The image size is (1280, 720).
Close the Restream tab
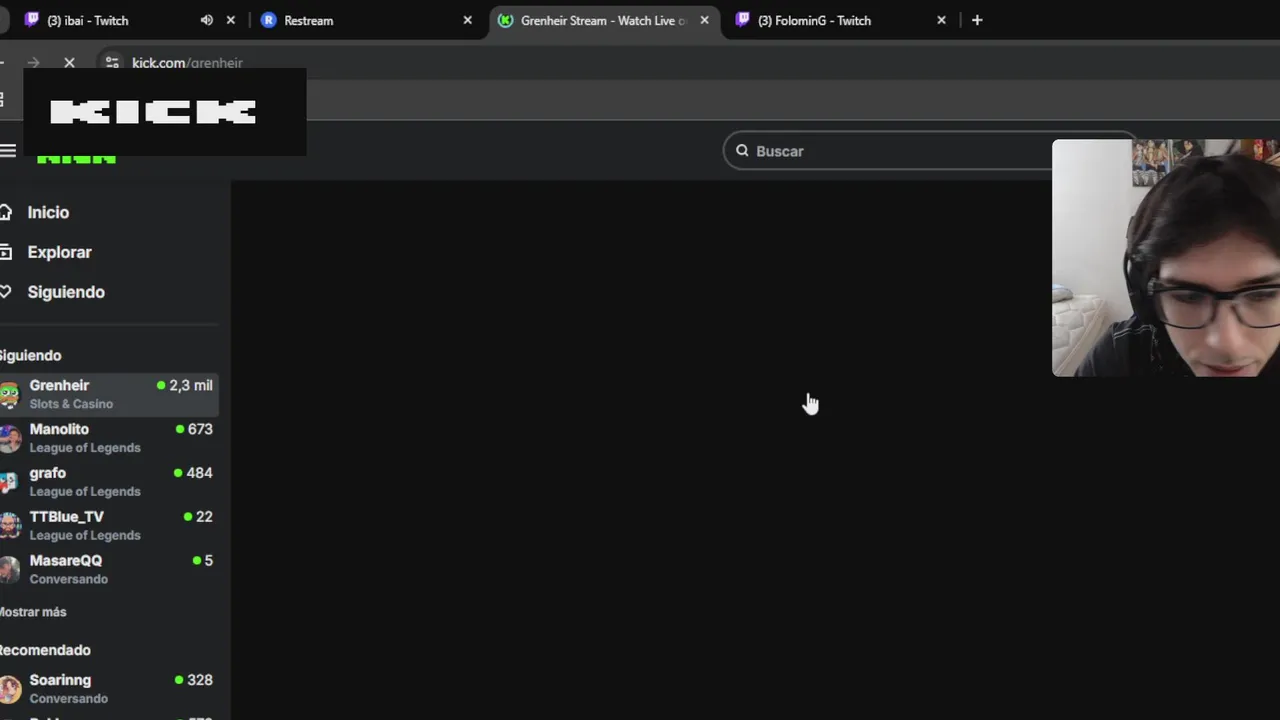coord(467,20)
